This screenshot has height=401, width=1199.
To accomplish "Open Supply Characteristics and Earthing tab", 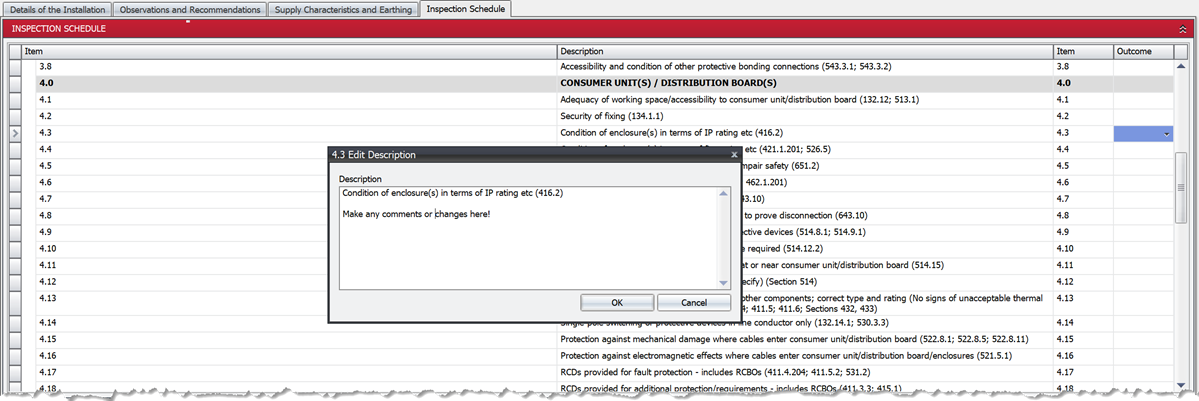I will coord(344,9).
